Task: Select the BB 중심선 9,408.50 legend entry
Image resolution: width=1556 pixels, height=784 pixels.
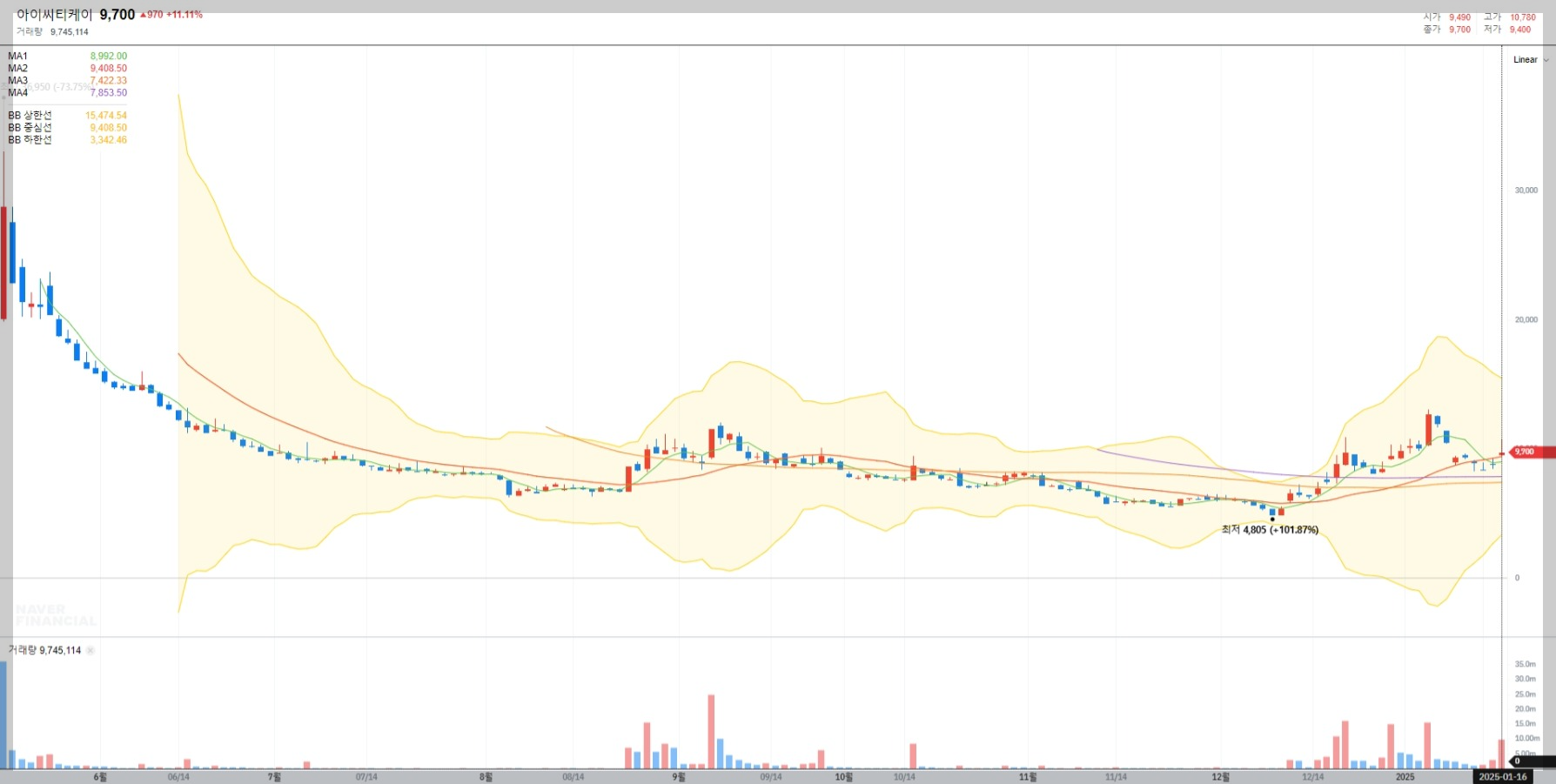Action: [67, 127]
